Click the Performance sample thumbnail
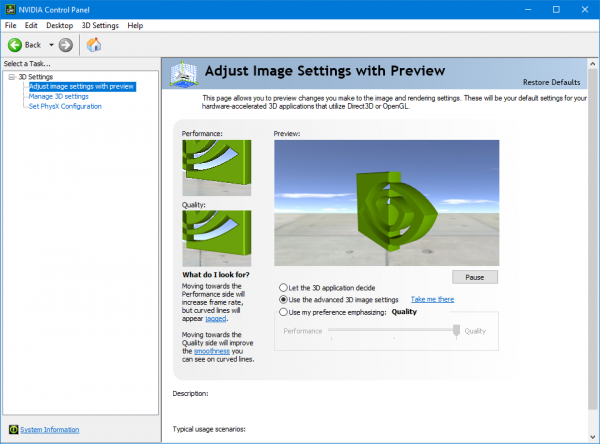Image resolution: width=600 pixels, height=444 pixels. click(217, 168)
